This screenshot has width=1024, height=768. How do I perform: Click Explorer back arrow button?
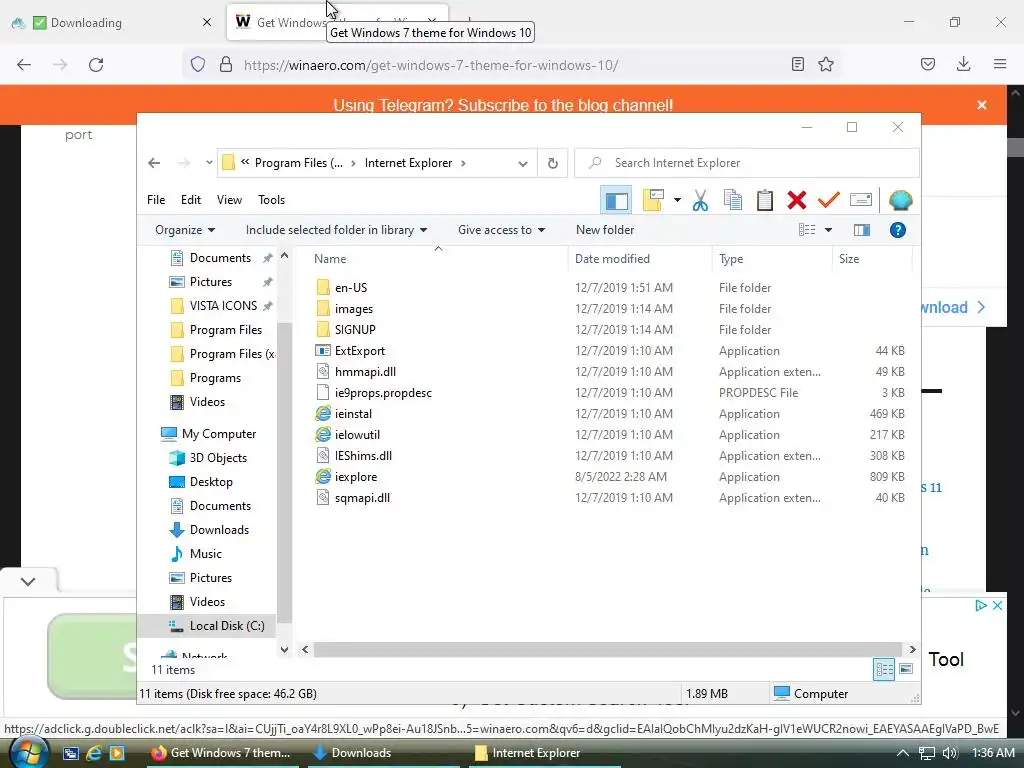[x=154, y=163]
